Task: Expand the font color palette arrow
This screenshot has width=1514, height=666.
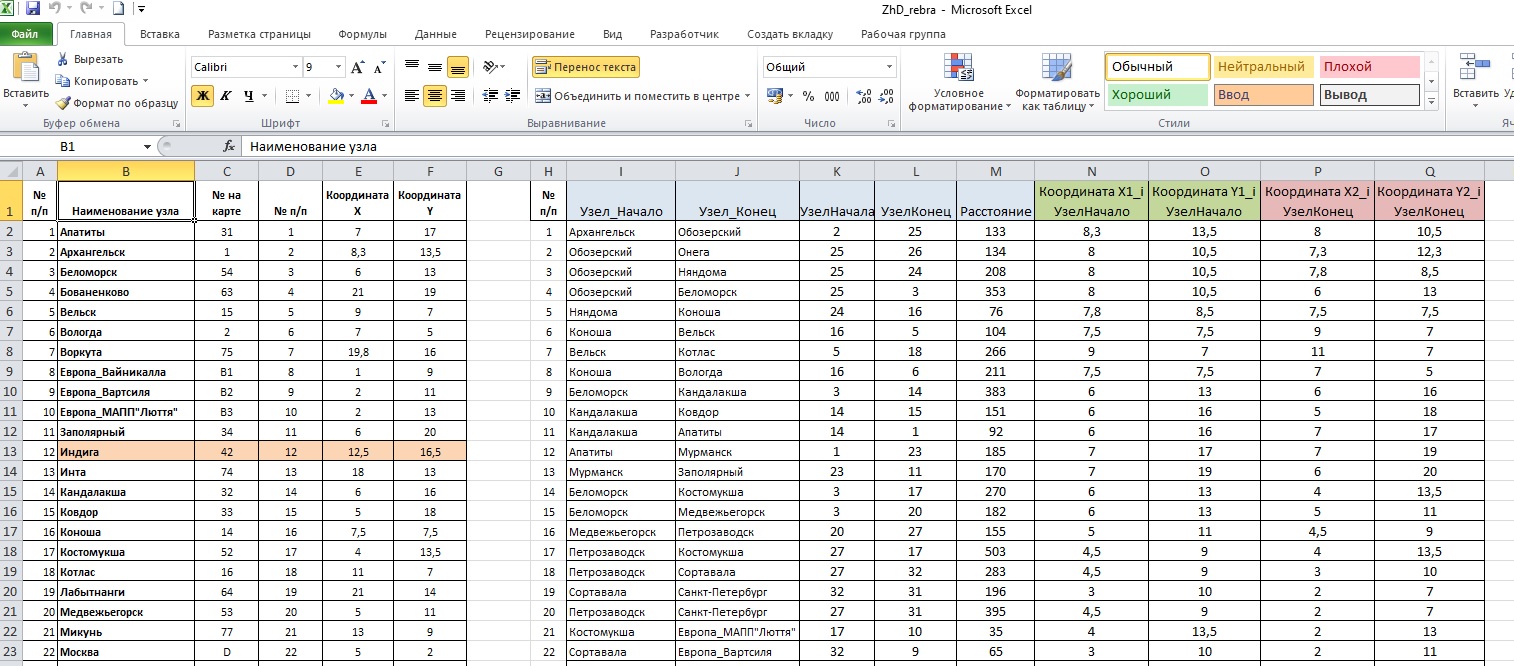Action: point(385,96)
